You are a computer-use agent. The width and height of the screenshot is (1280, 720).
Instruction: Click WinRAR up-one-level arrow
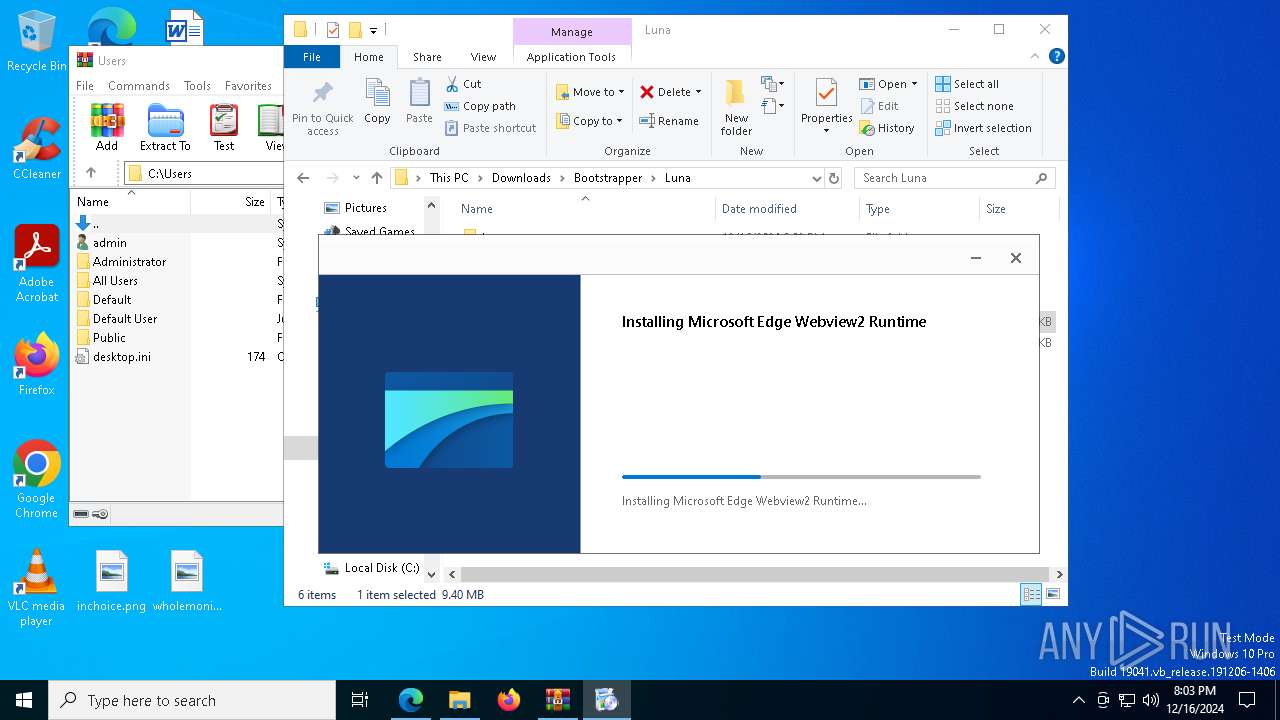click(x=90, y=173)
